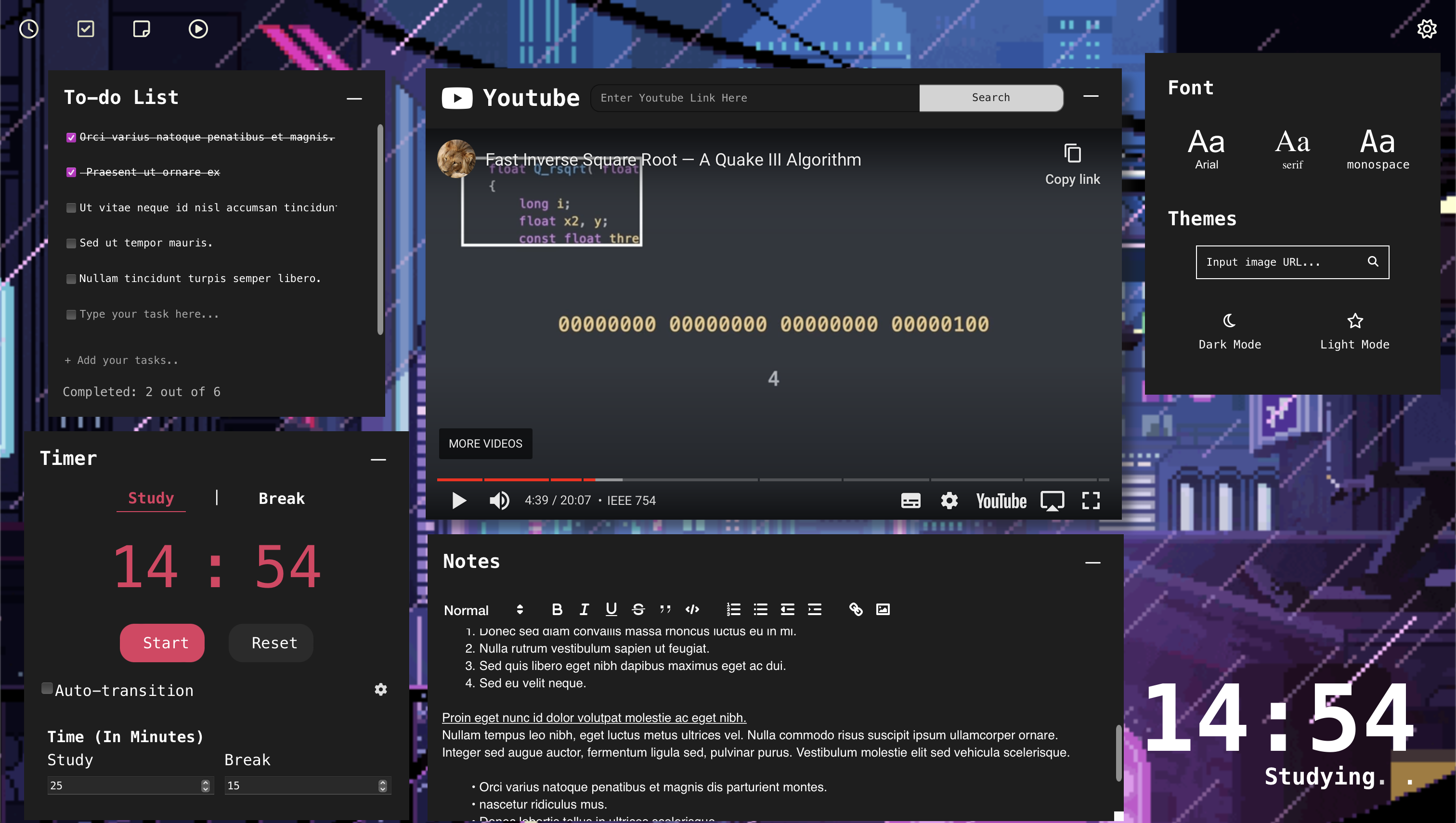1456x823 pixels.
Task: Toggle the to-do list checkbox icon
Action: click(85, 29)
